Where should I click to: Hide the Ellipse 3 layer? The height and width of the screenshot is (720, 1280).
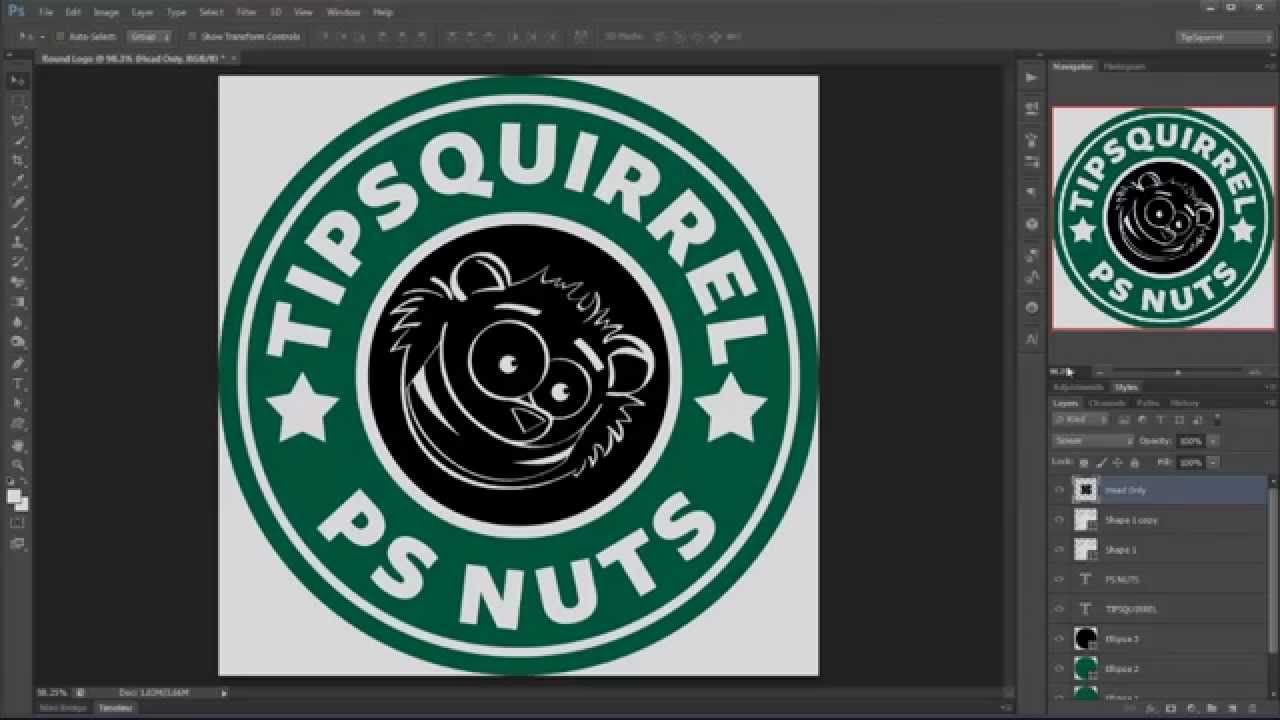click(1060, 639)
